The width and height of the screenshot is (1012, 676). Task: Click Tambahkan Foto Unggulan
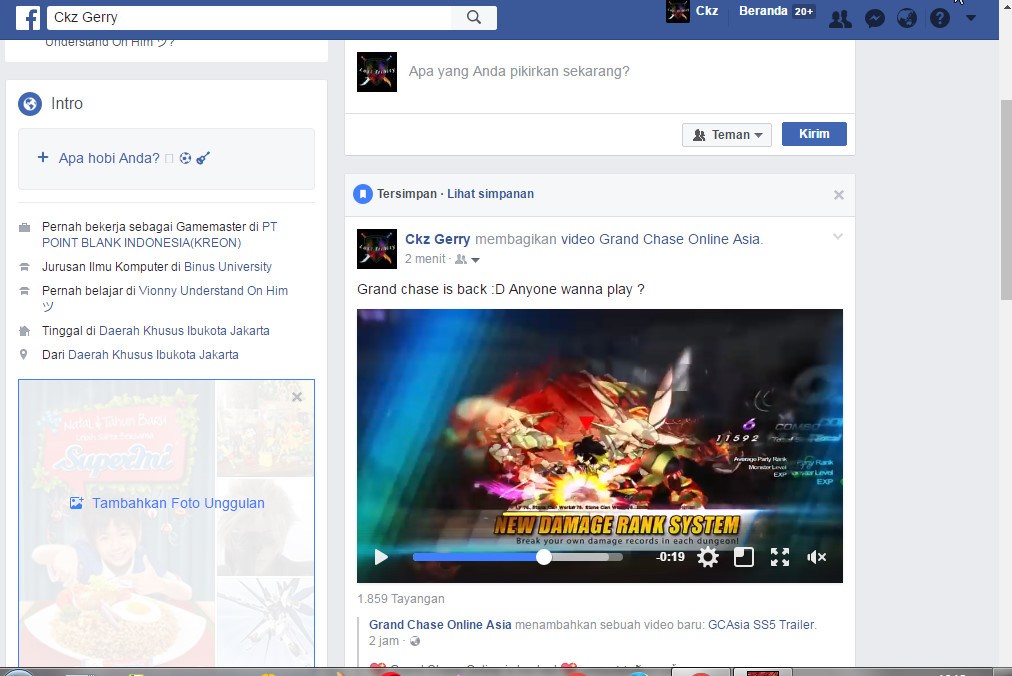coord(167,503)
